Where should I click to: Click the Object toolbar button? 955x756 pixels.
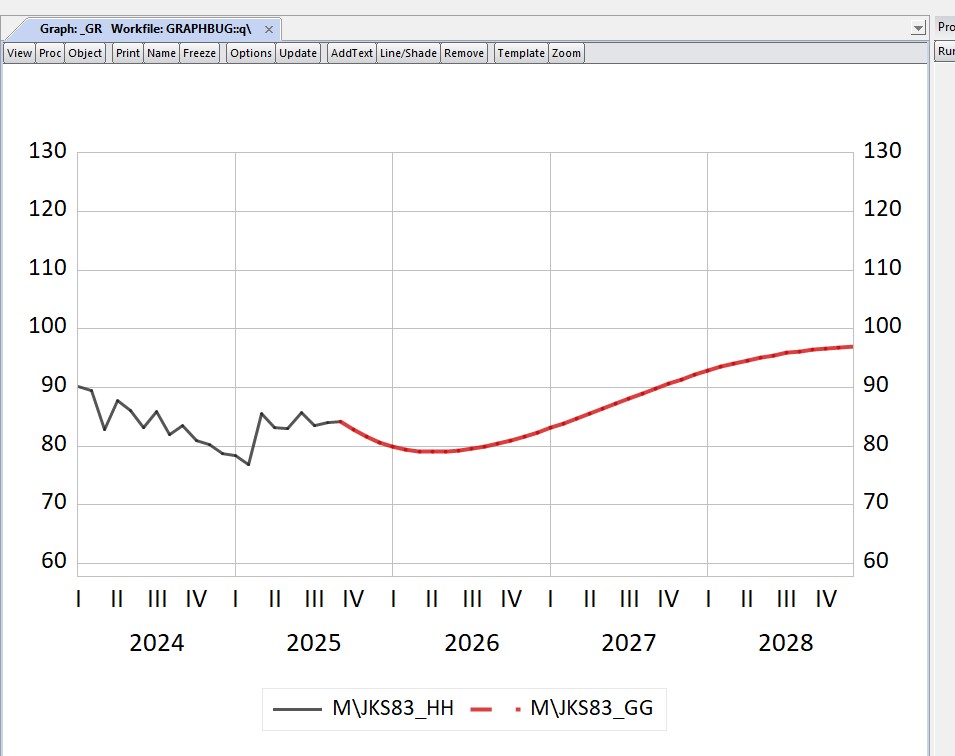(x=85, y=53)
